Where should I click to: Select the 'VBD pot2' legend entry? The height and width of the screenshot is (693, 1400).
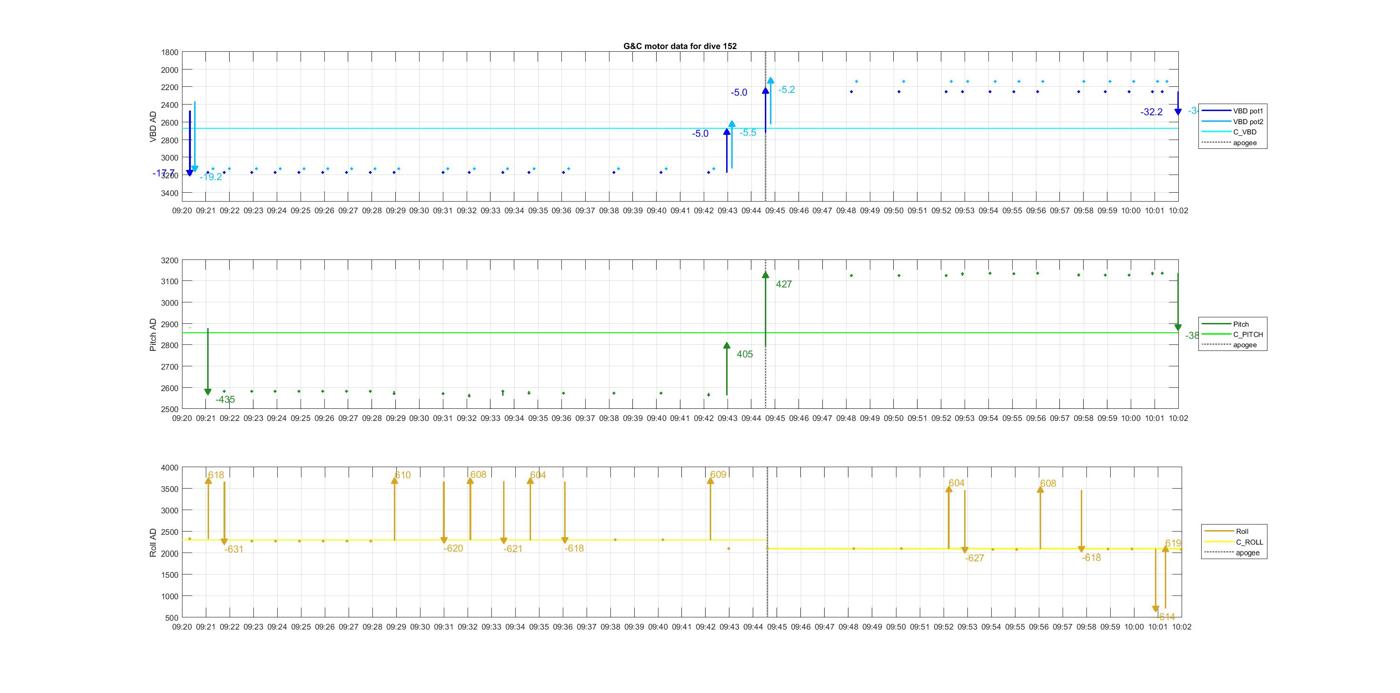click(x=1233, y=121)
